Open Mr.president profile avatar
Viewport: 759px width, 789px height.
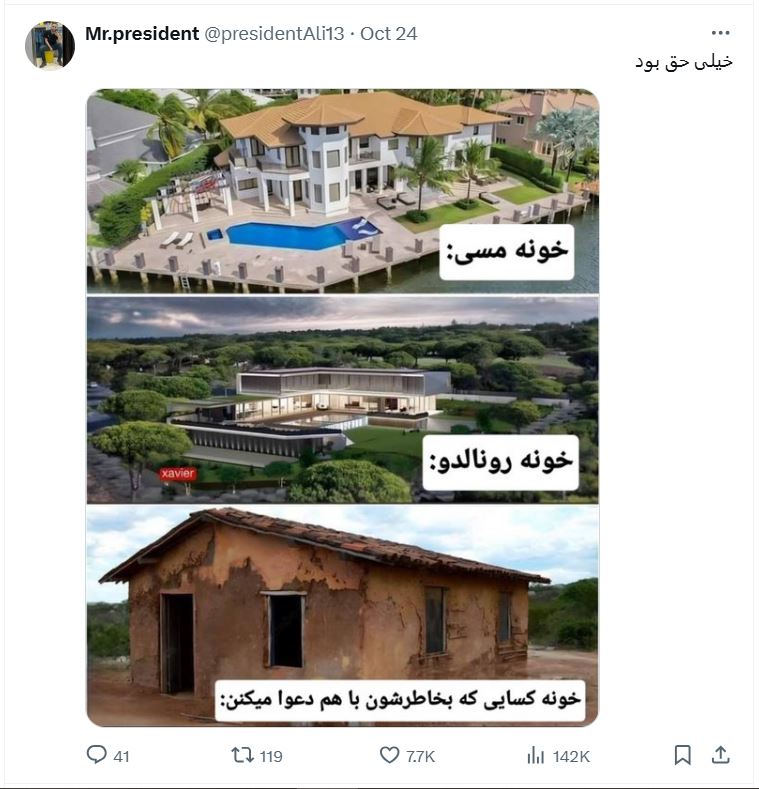point(50,45)
